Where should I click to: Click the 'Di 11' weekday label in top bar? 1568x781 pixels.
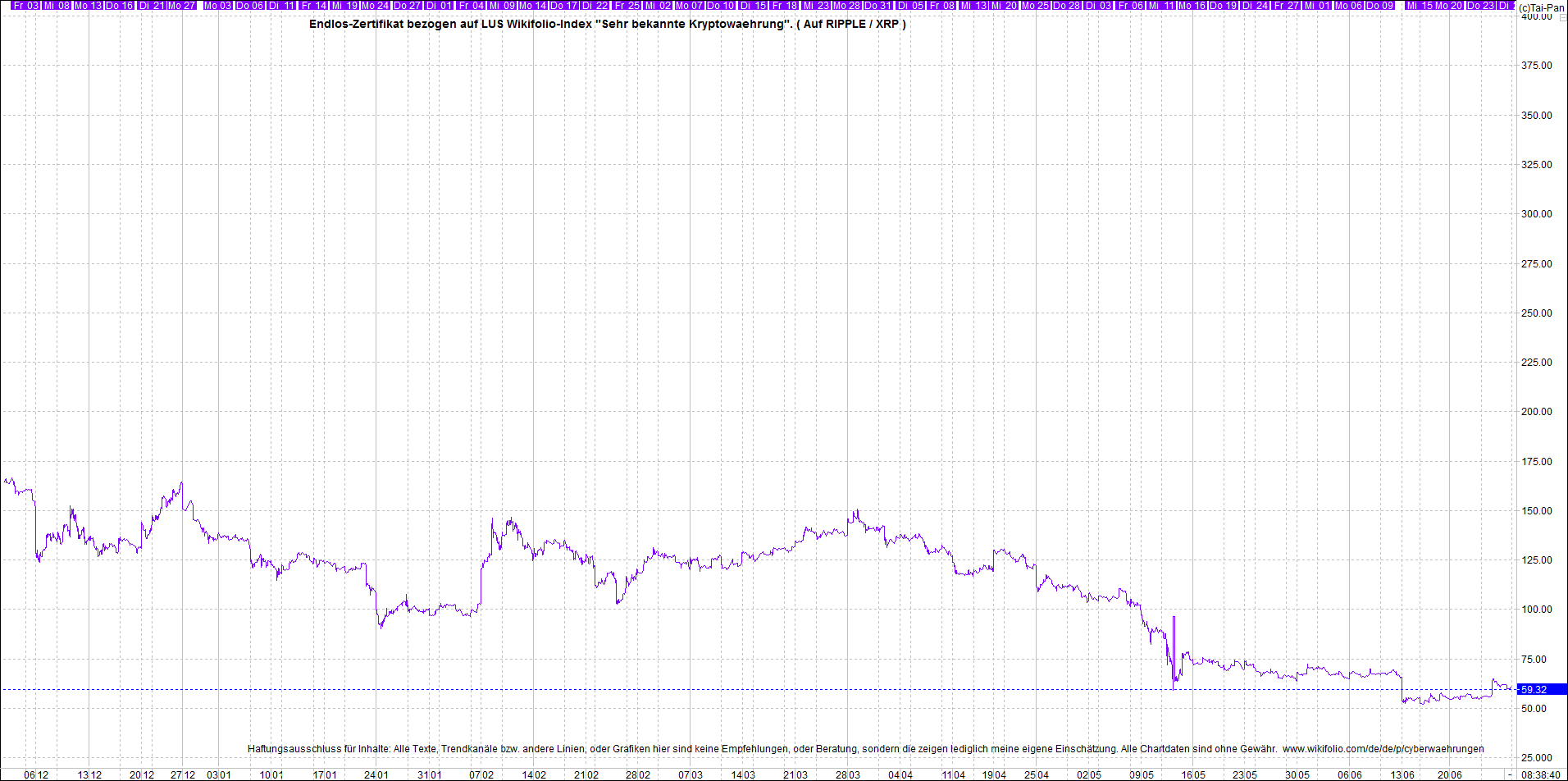pyautogui.click(x=280, y=6)
